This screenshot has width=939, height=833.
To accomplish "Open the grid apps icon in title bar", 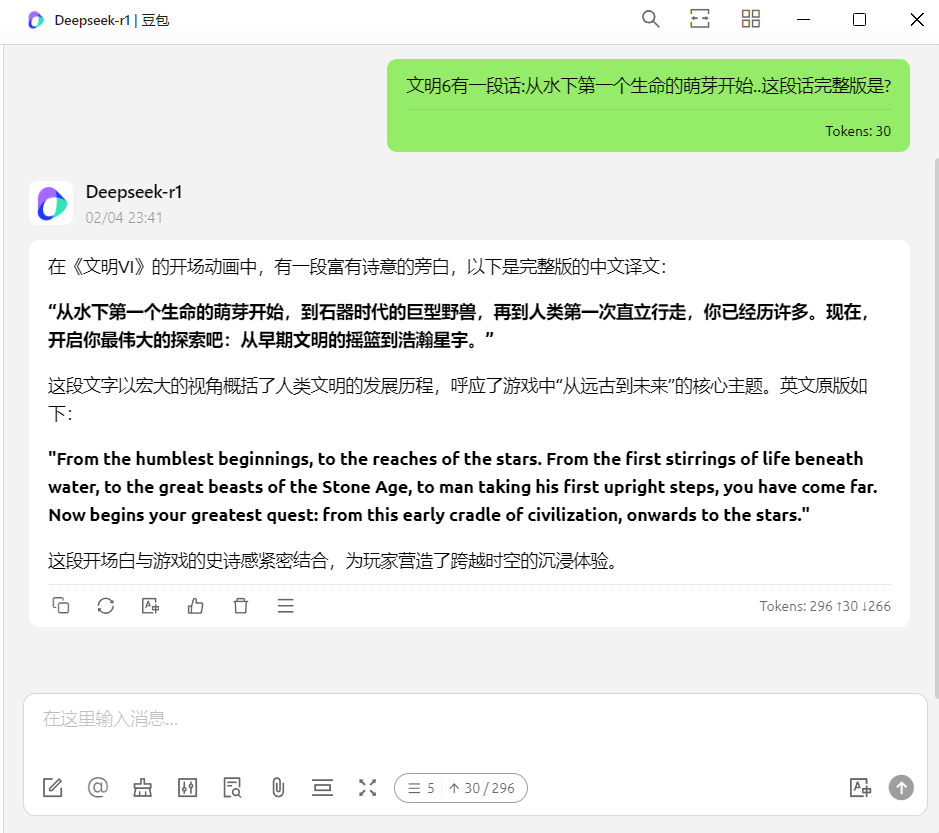I will [x=750, y=19].
